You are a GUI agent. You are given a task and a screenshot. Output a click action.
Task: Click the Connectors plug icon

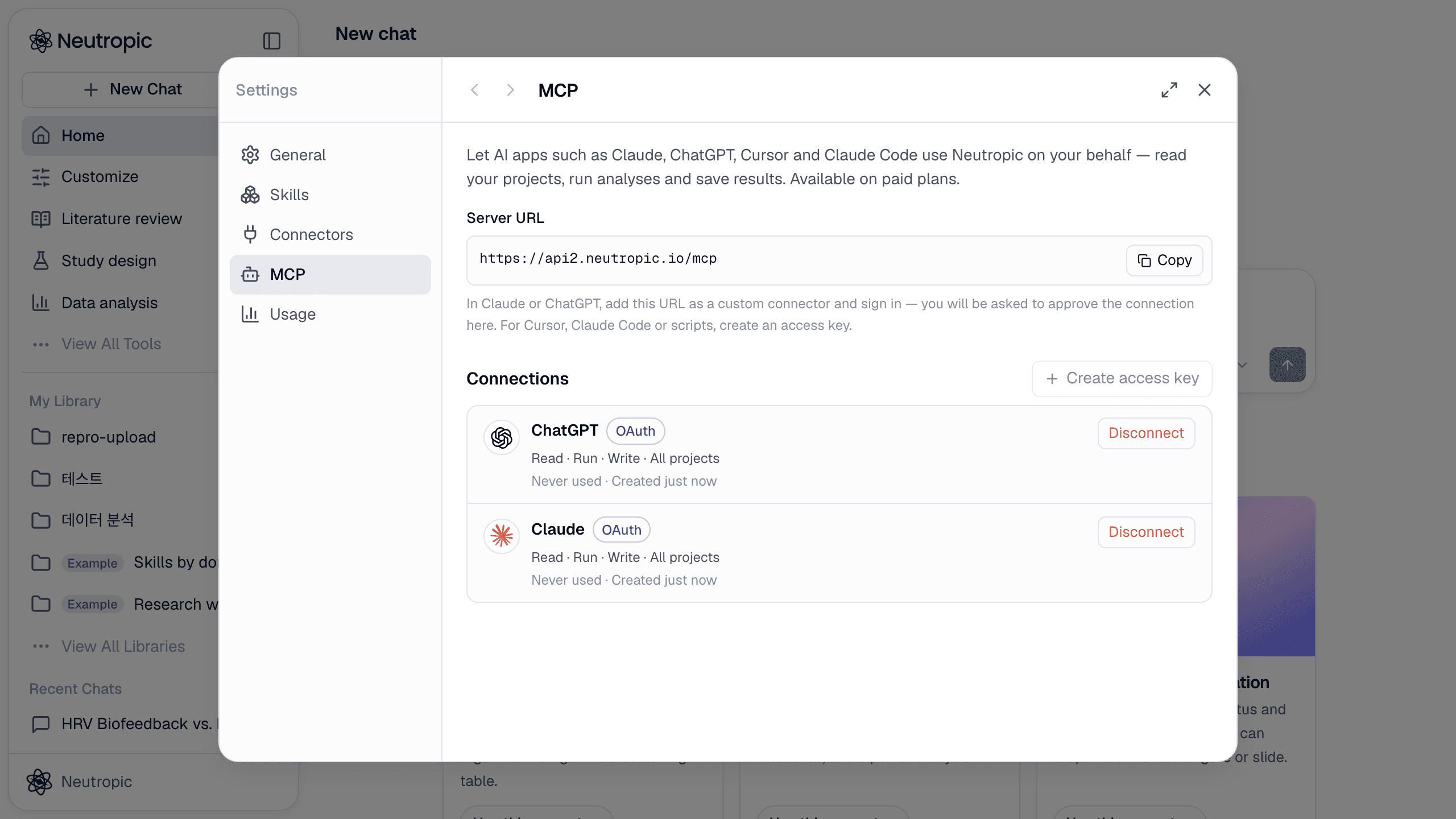[x=250, y=235]
